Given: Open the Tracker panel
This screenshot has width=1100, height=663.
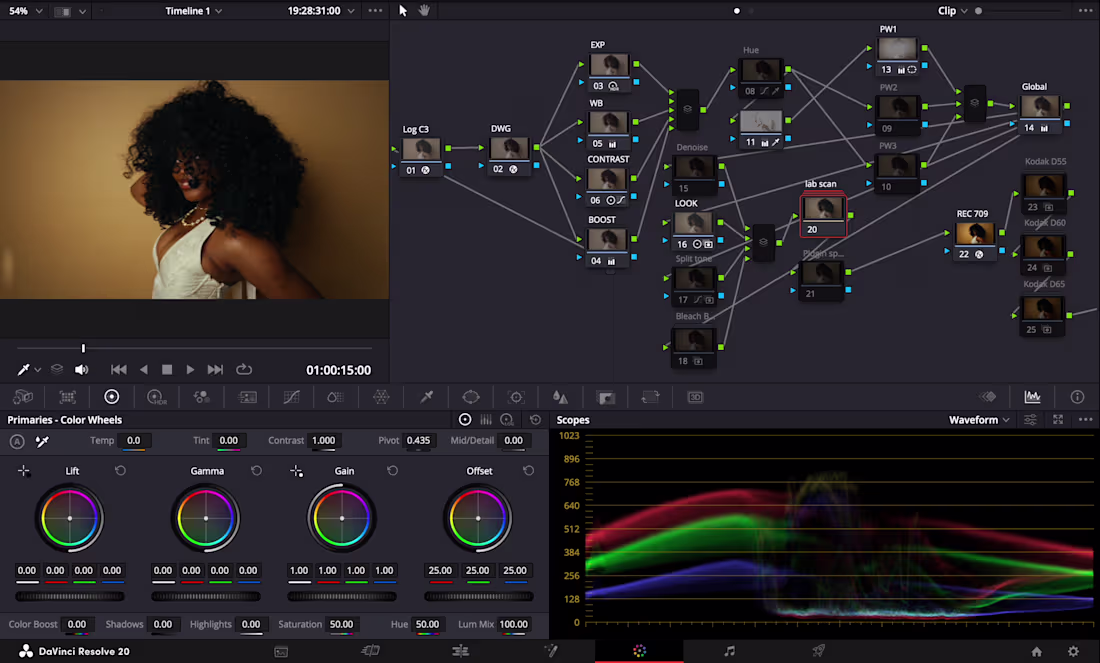Looking at the screenshot, I should click(516, 397).
